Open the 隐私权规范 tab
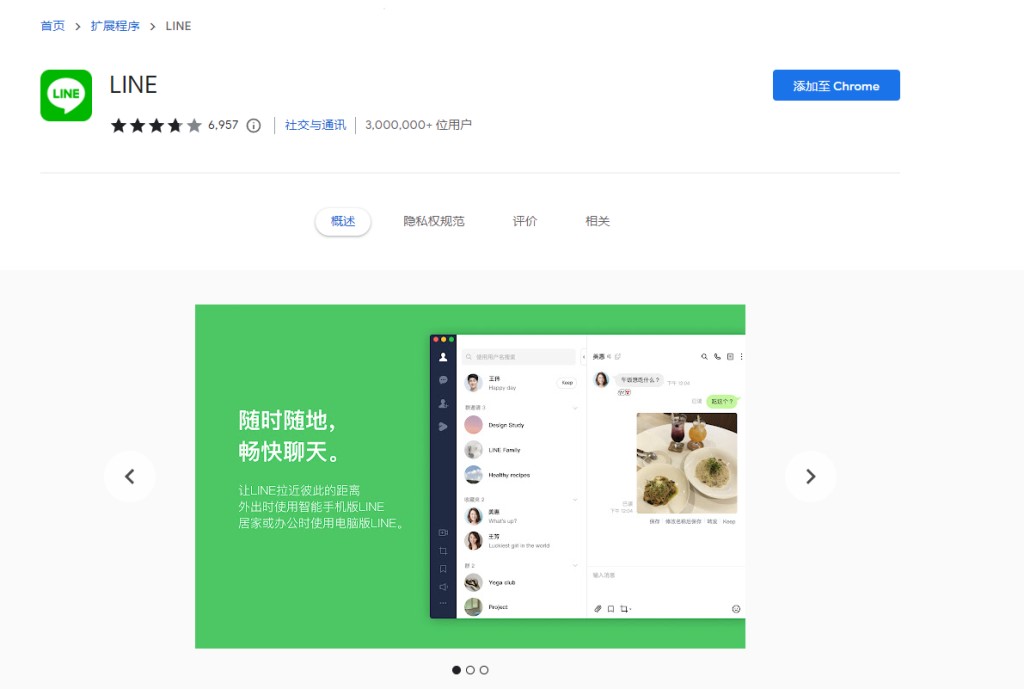Screen dimensions: 1024x689 click(435, 220)
